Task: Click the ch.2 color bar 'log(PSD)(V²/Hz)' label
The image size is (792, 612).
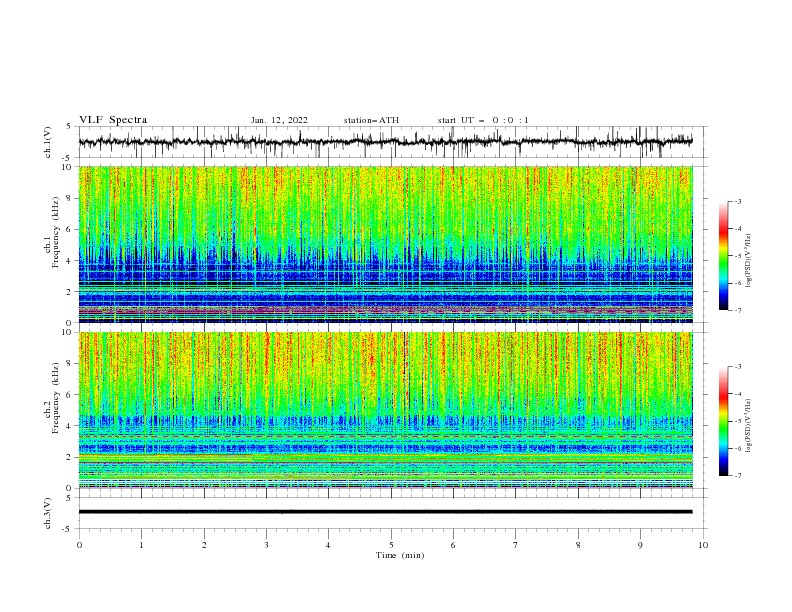Action: (x=749, y=426)
